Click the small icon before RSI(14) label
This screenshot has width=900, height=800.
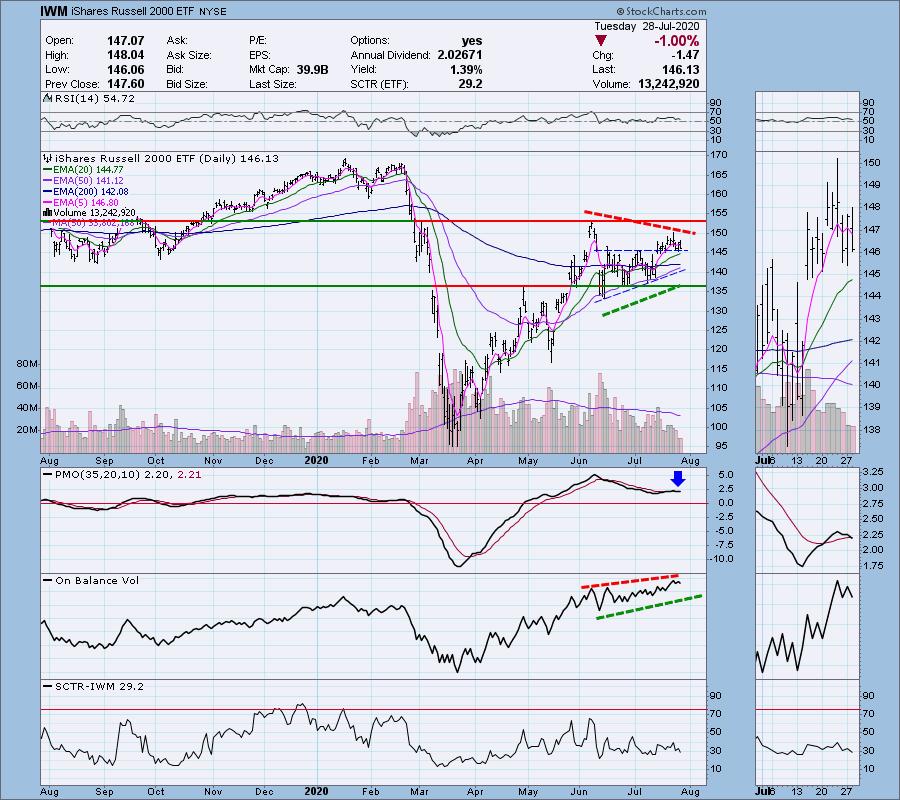tap(48, 99)
